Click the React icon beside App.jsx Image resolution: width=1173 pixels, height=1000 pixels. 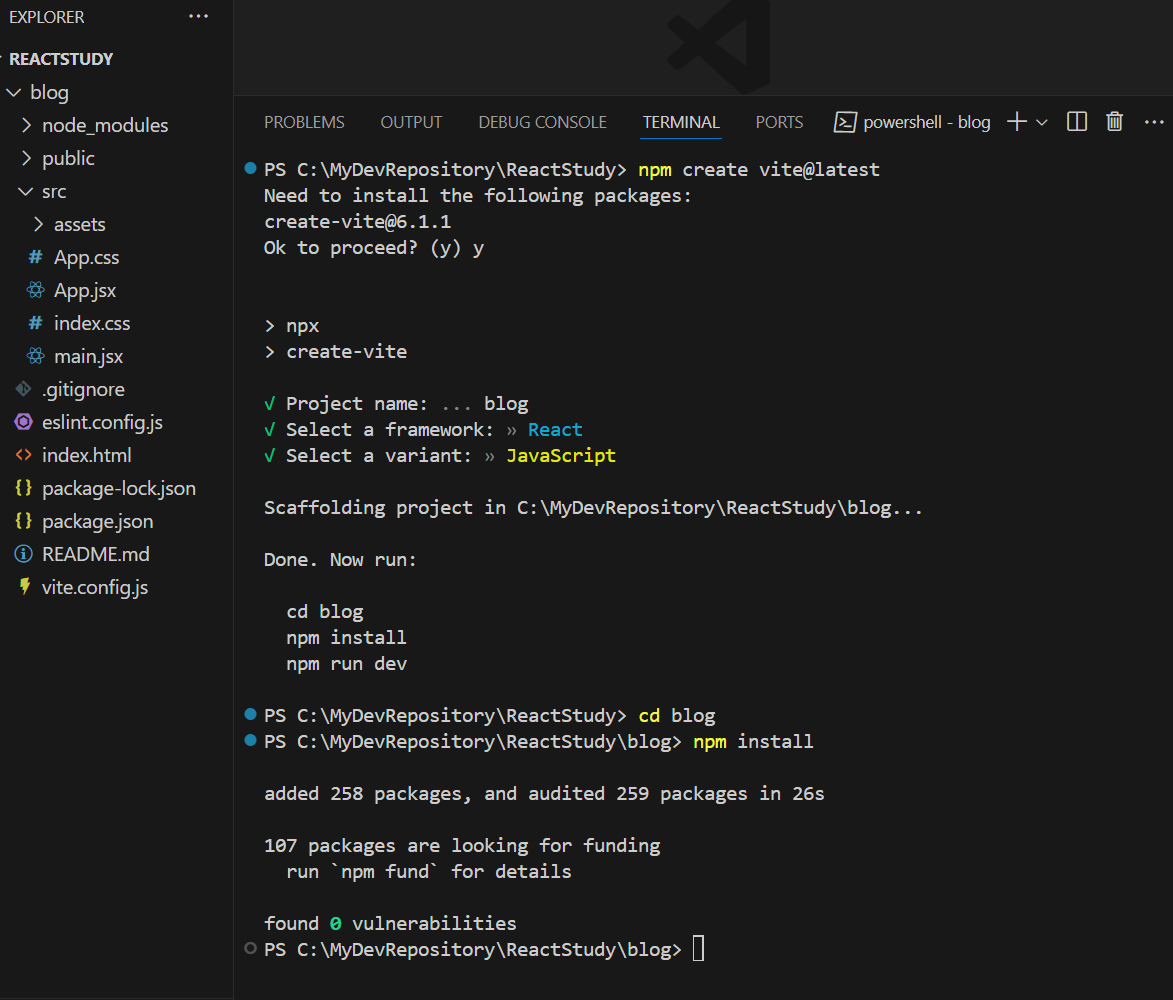[x=35, y=290]
